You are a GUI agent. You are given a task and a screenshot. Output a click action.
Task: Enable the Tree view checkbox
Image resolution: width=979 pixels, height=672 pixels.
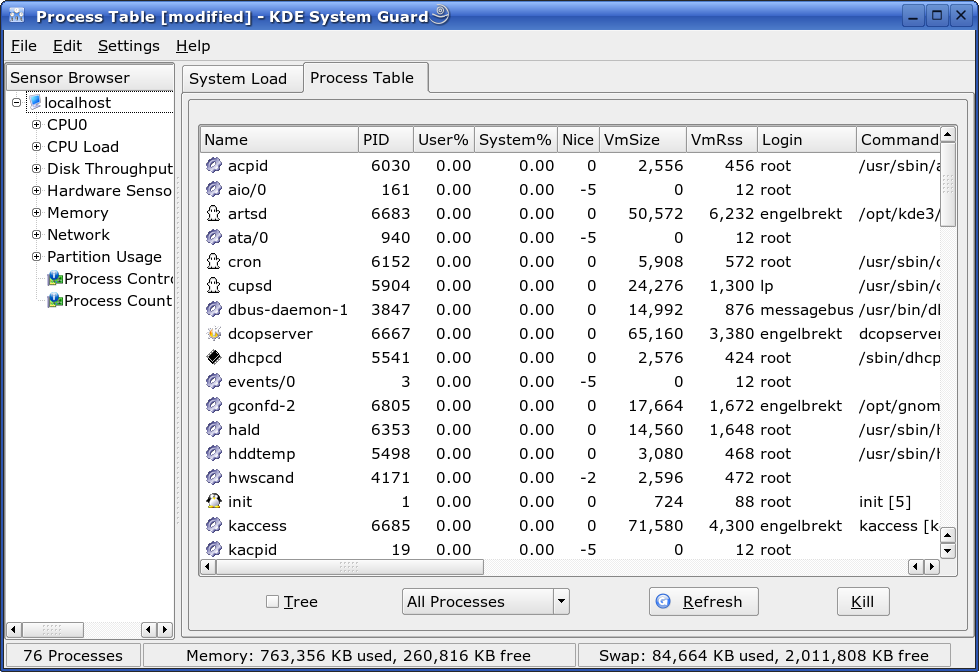272,601
